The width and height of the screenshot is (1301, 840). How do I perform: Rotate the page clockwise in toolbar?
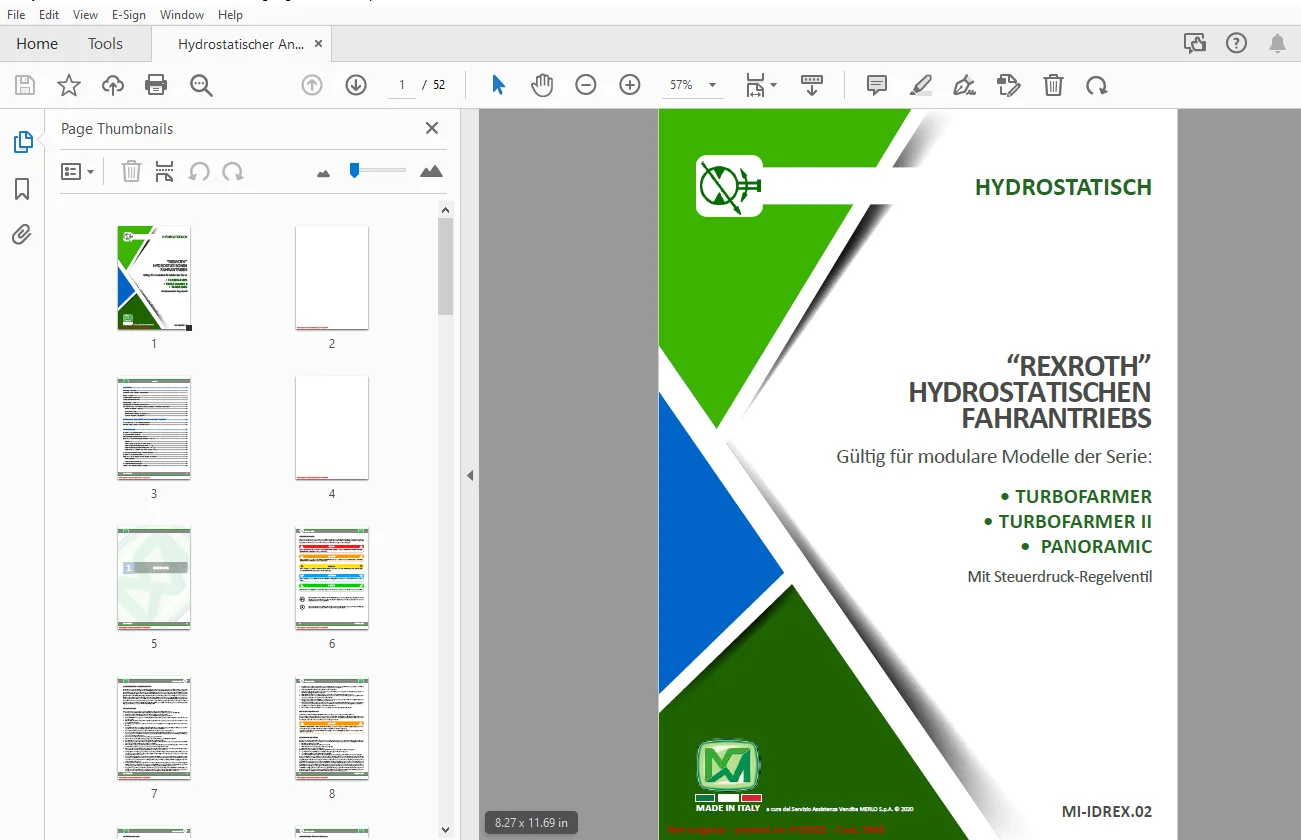[1097, 85]
